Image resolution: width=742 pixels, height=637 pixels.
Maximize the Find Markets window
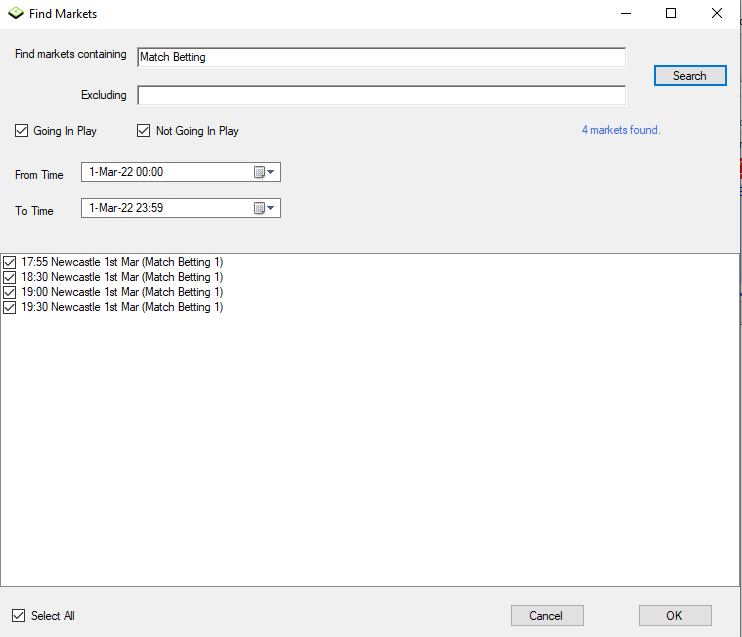pyautogui.click(x=671, y=14)
